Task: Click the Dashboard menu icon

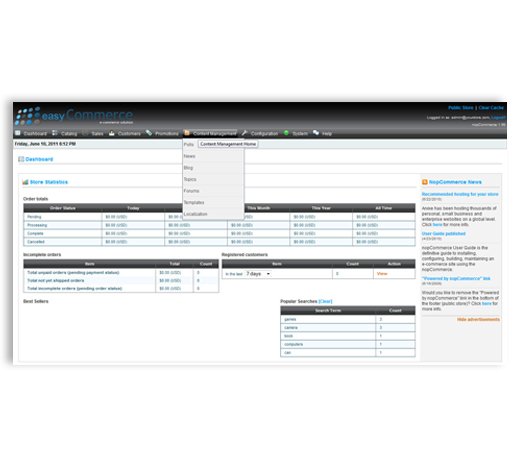Action: pyautogui.click(x=18, y=133)
